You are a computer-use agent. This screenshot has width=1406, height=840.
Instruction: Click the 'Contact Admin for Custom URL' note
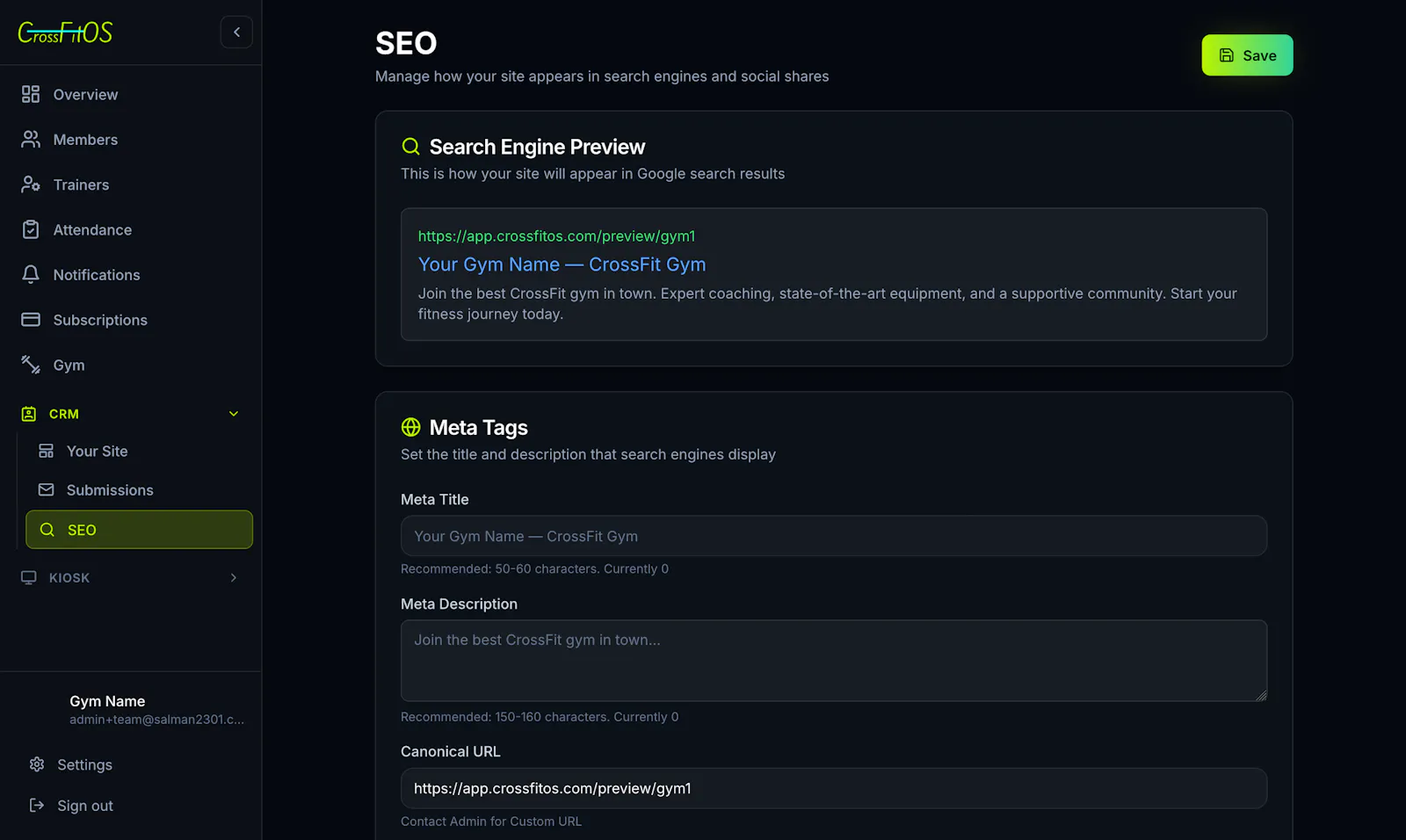[x=491, y=821]
